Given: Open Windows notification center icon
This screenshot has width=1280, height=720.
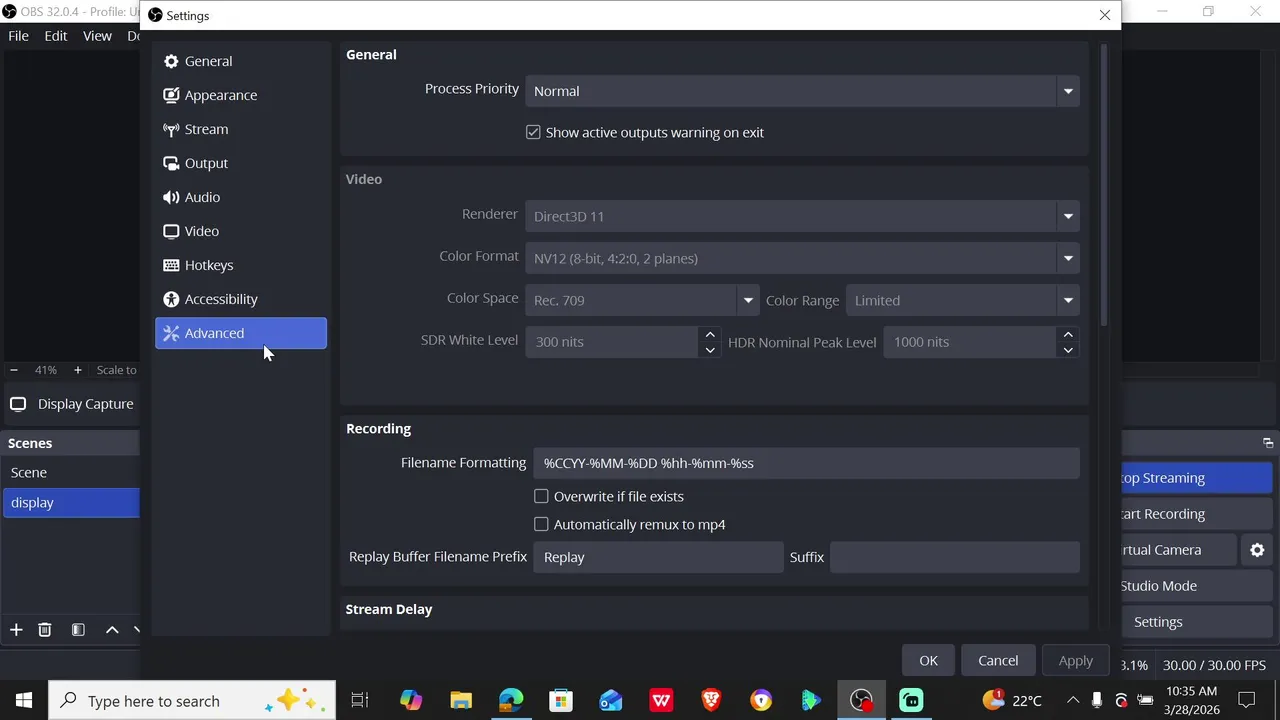Looking at the screenshot, I should point(1247,700).
